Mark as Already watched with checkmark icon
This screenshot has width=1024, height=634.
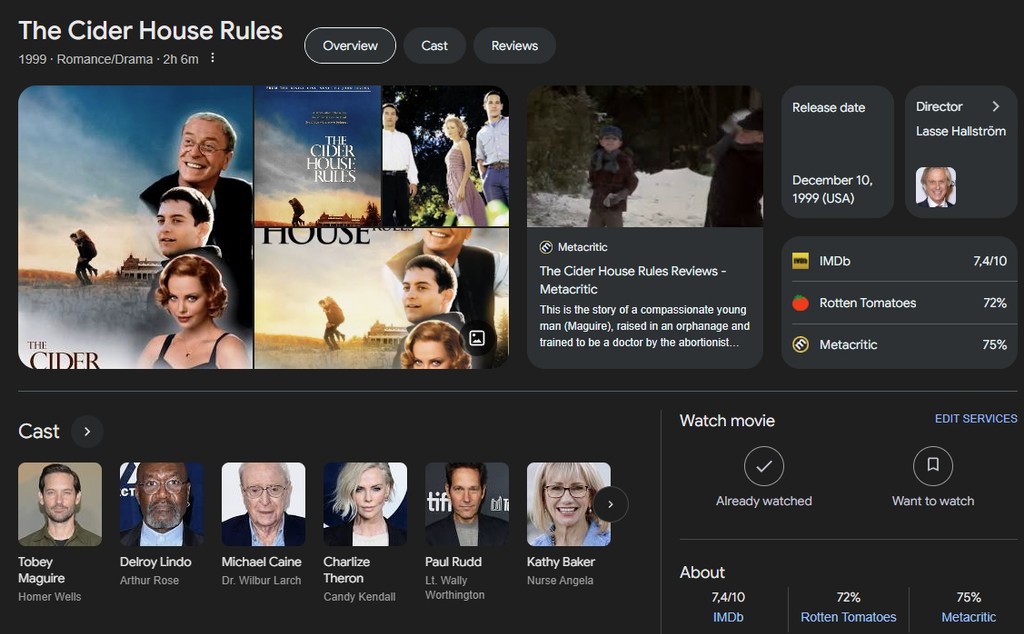[763, 466]
